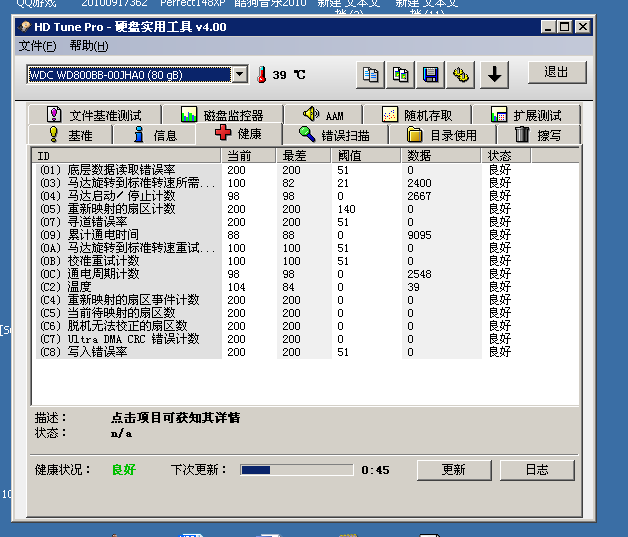The height and width of the screenshot is (537, 628).
Task: Click data value 2548 in power cycle row
Action: 419,274
